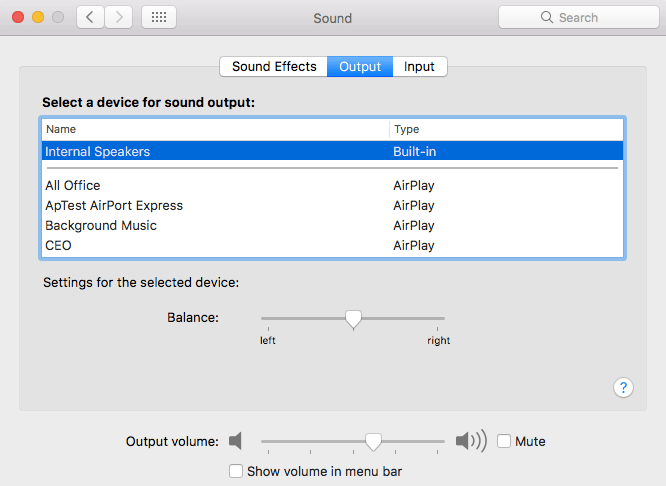Toggle Show volume in menu bar

tap(236, 471)
